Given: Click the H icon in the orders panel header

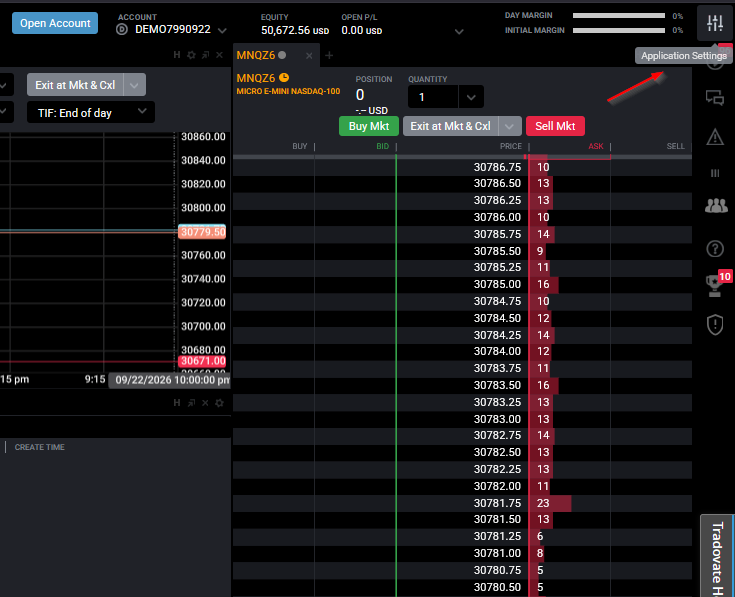Looking at the screenshot, I should pyautogui.click(x=177, y=403).
